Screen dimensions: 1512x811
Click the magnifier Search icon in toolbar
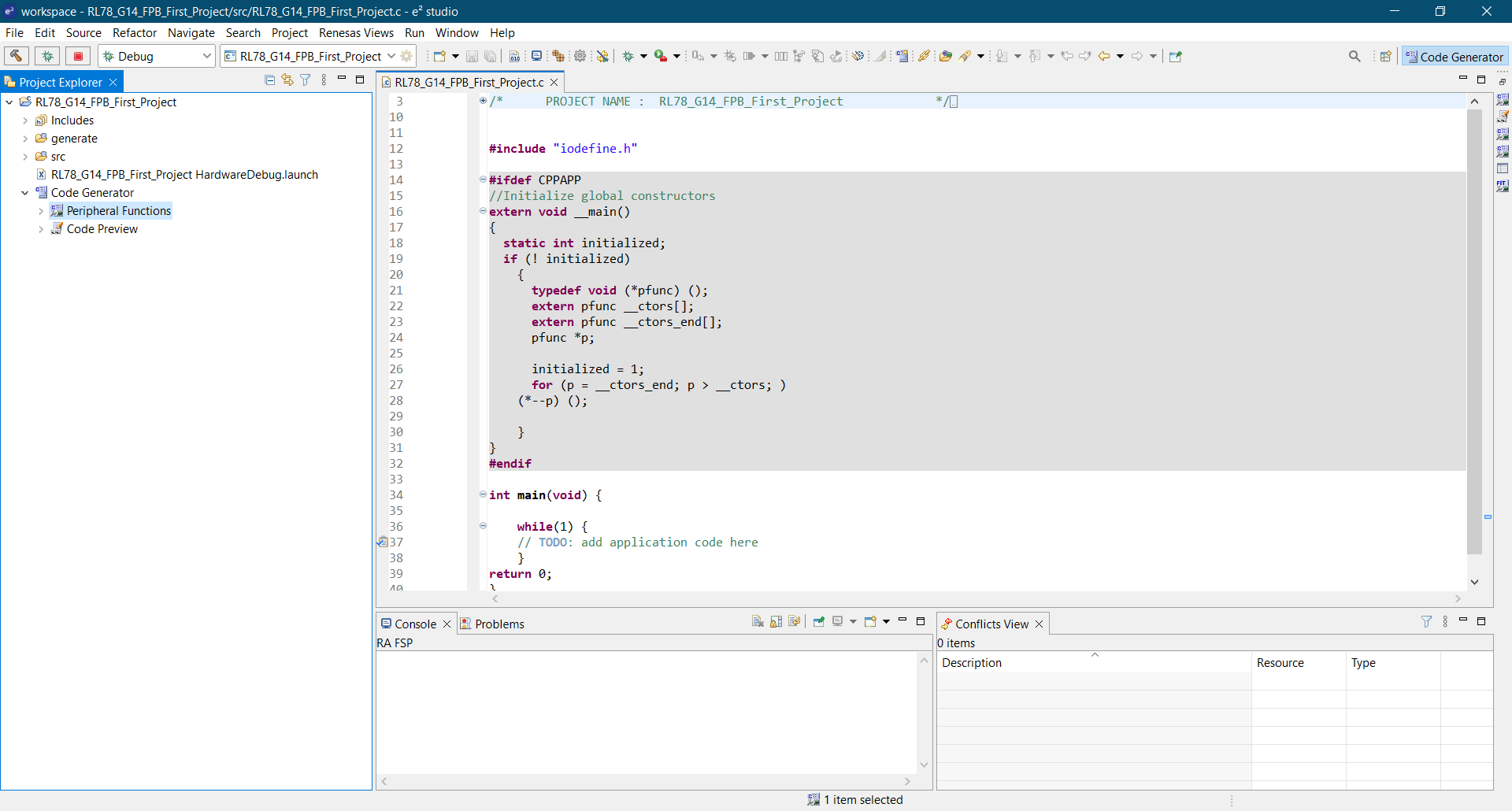click(x=1354, y=56)
